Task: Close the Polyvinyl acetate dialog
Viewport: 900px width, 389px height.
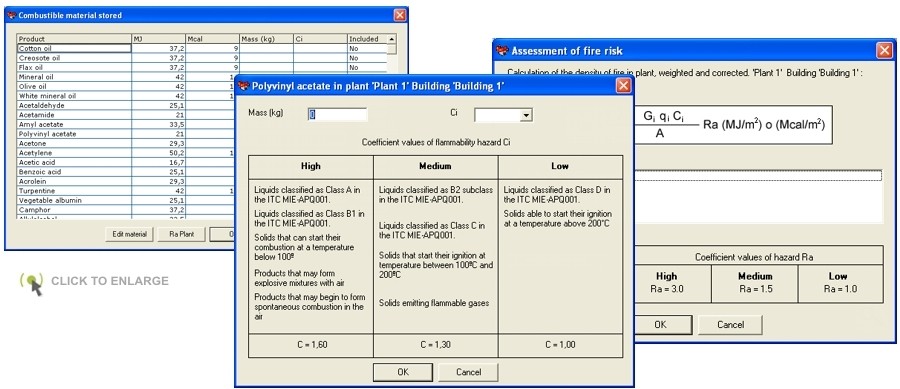Action: 623,86
